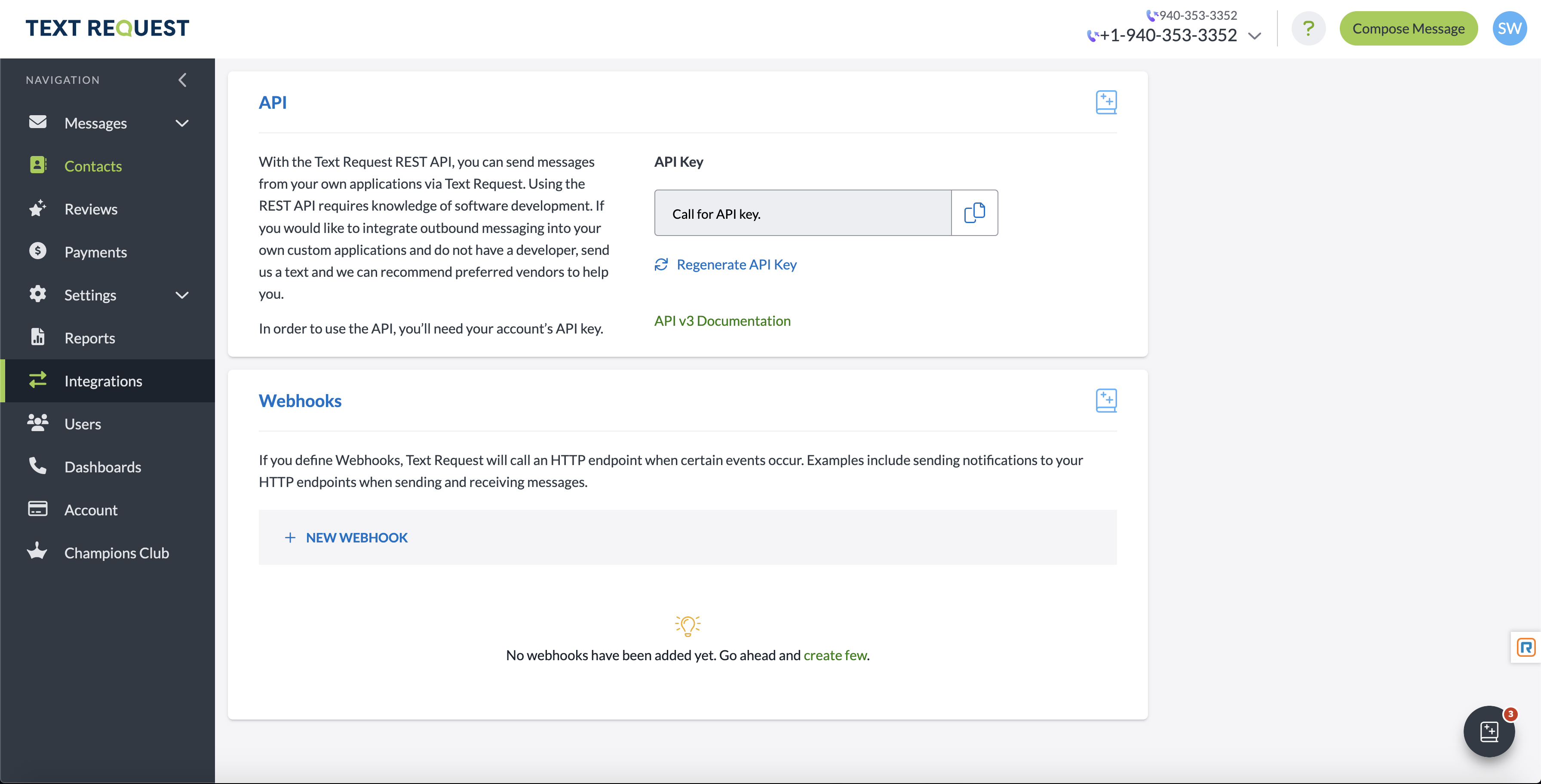The height and width of the screenshot is (784, 1541).
Task: Click the Settings gear icon
Action: 38,294
